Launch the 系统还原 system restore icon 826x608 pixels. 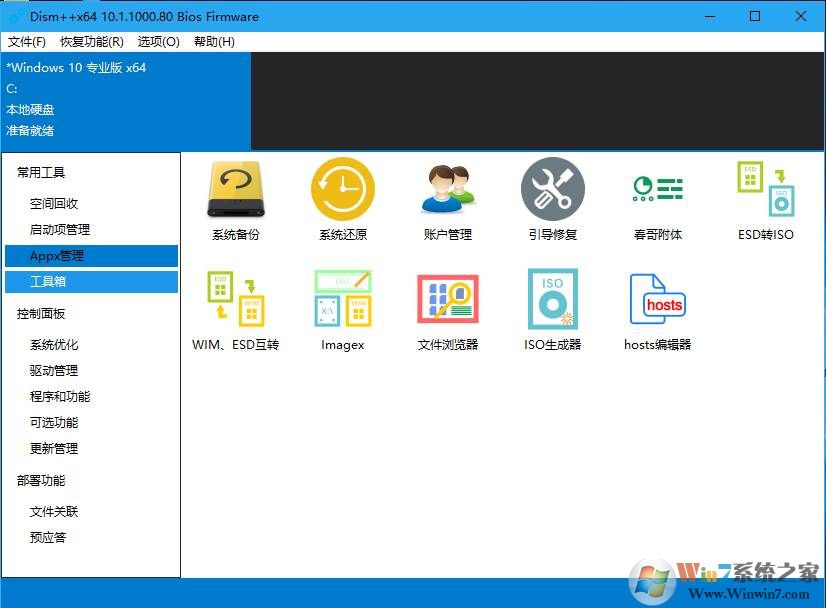tap(343, 190)
